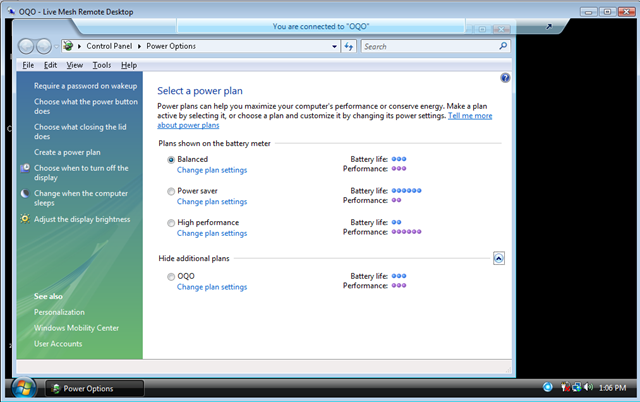The height and width of the screenshot is (402, 640).
Task: Expand the arrow before Control Panel
Action: [x=79, y=46]
